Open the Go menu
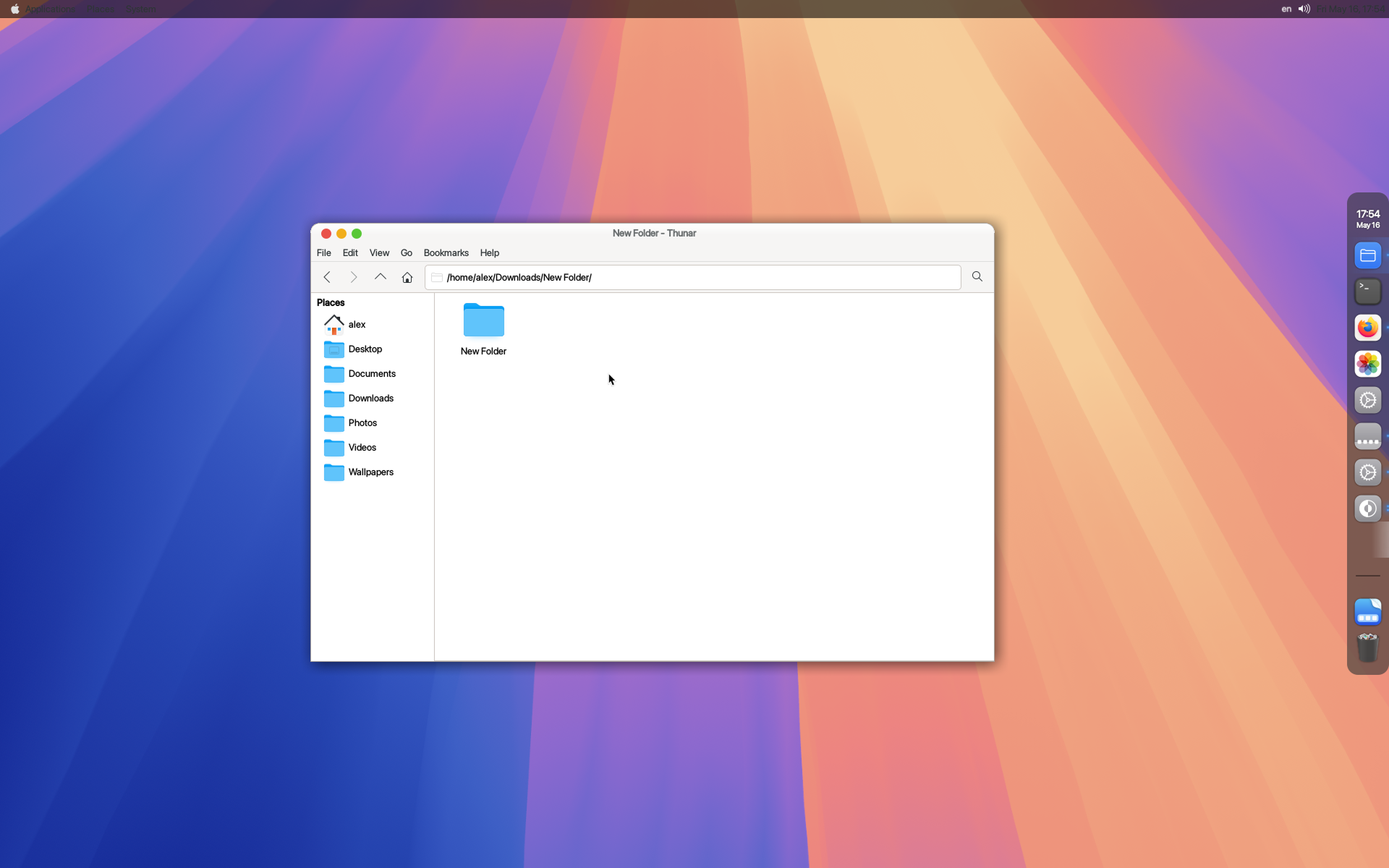The image size is (1389, 868). [x=406, y=253]
